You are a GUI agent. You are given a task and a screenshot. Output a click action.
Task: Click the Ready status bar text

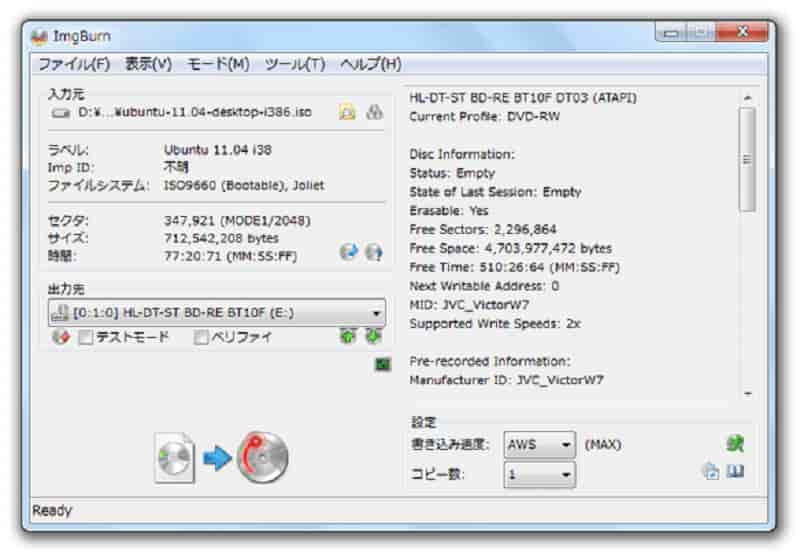pyautogui.click(x=52, y=510)
